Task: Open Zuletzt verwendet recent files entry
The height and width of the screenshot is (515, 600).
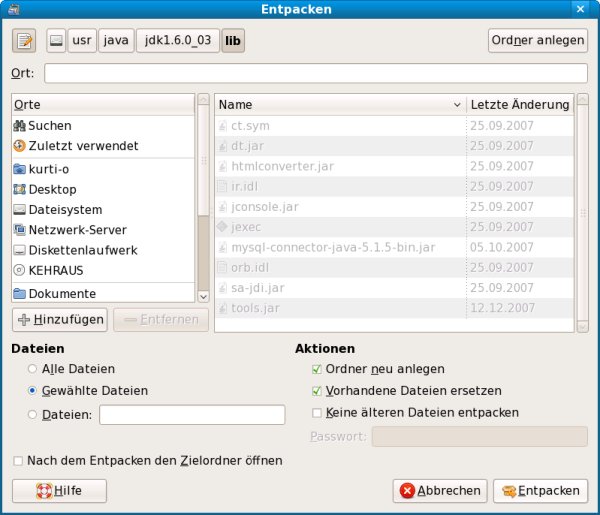Action: (76, 146)
